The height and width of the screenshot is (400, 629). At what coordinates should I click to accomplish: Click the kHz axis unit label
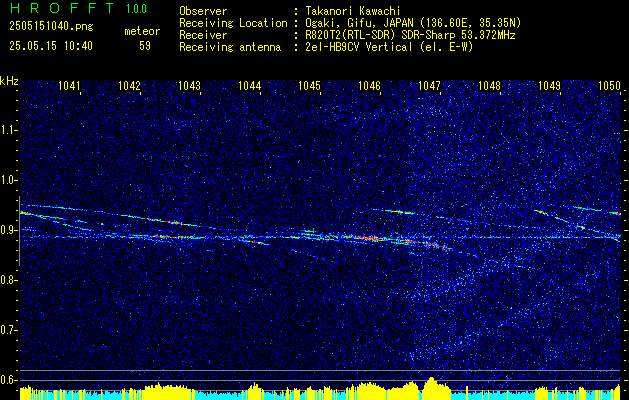coord(9,81)
